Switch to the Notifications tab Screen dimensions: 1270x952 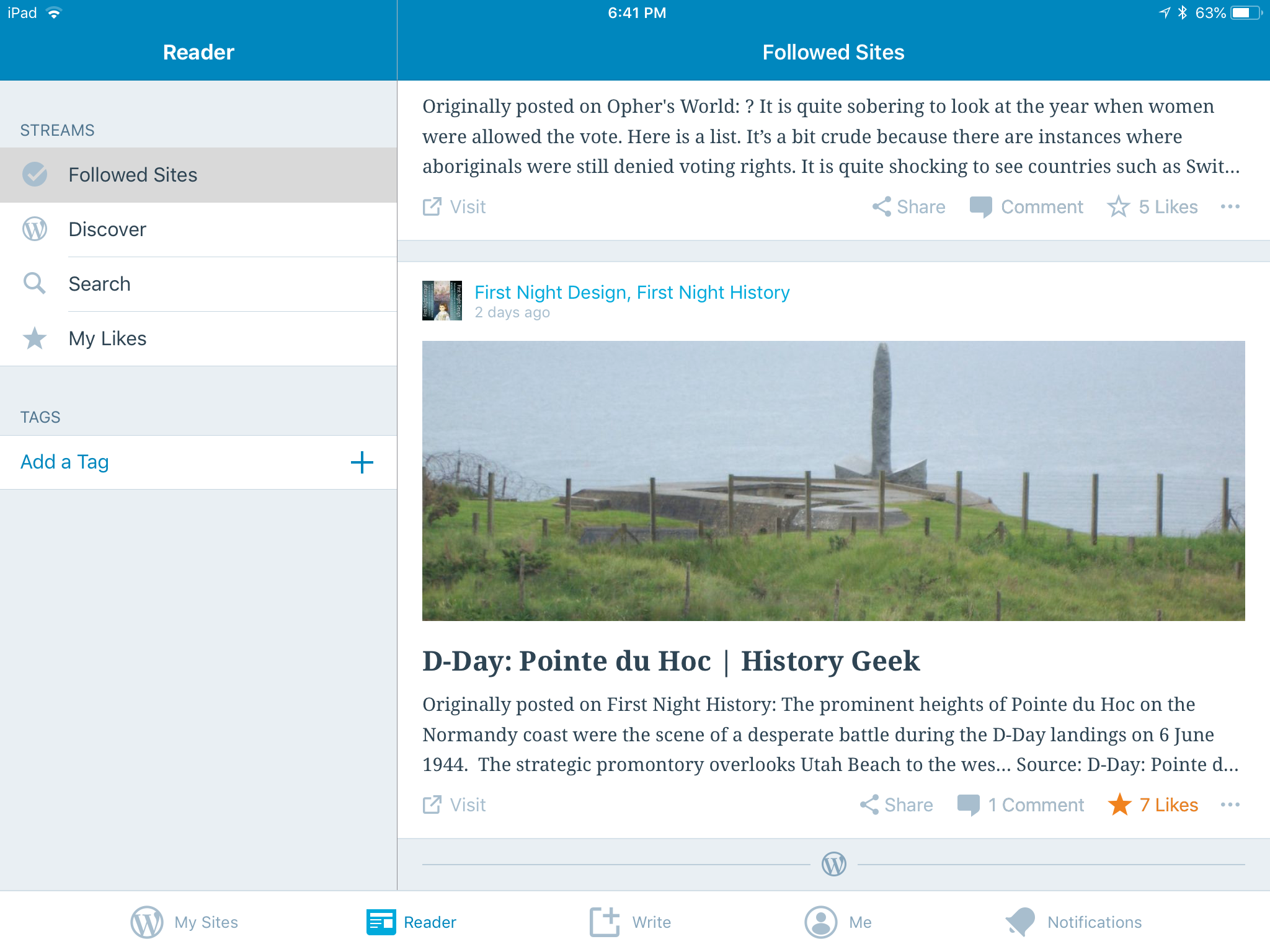click(x=1073, y=922)
